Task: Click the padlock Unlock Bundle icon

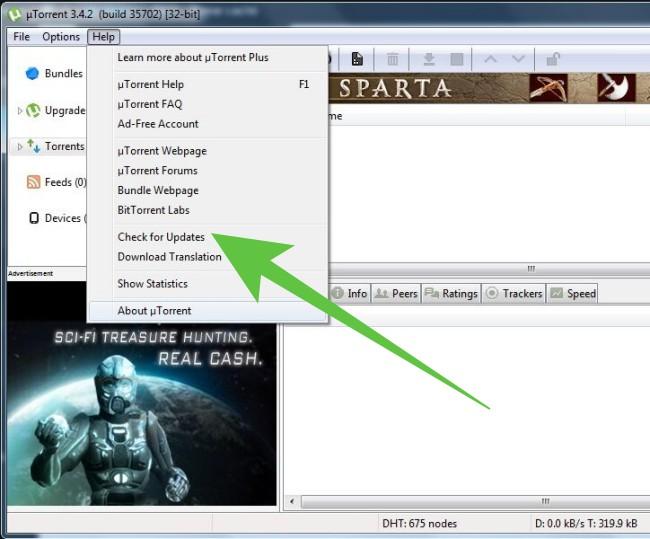Action: 553,59
